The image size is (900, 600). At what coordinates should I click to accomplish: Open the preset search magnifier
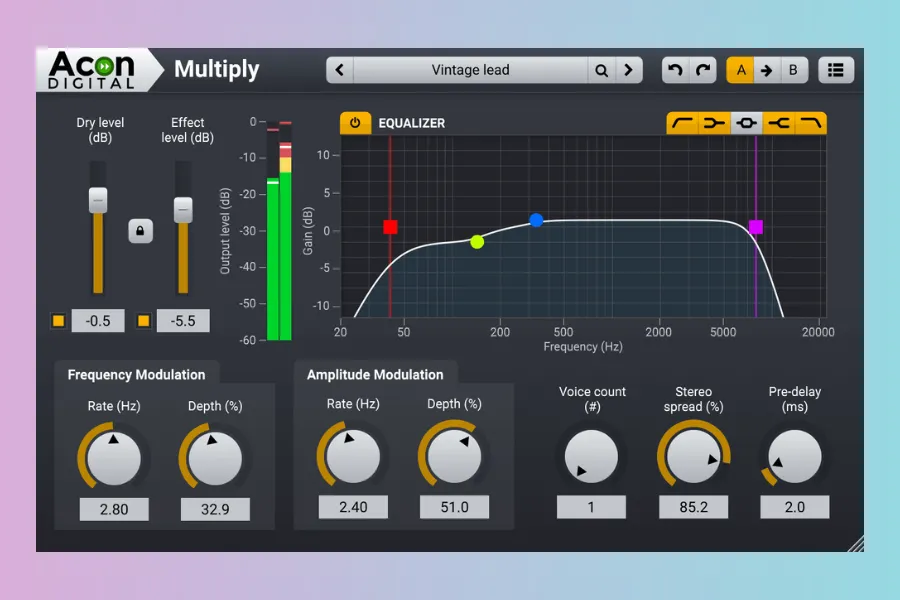pyautogui.click(x=601, y=70)
